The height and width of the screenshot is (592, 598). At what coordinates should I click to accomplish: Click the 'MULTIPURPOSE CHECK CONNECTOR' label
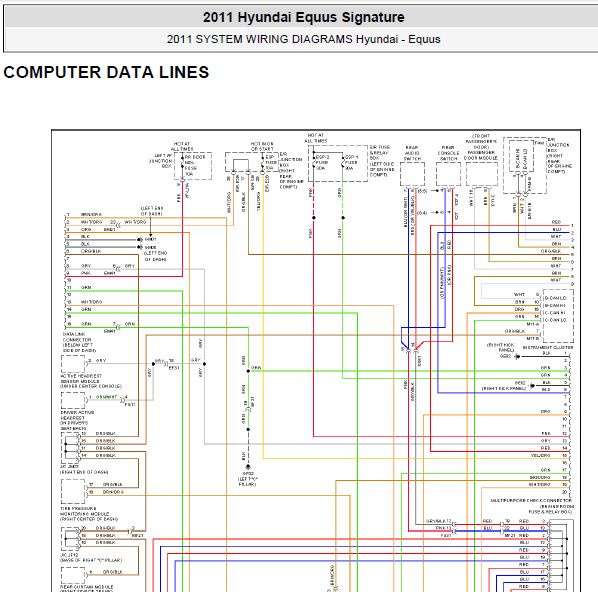pos(531,500)
